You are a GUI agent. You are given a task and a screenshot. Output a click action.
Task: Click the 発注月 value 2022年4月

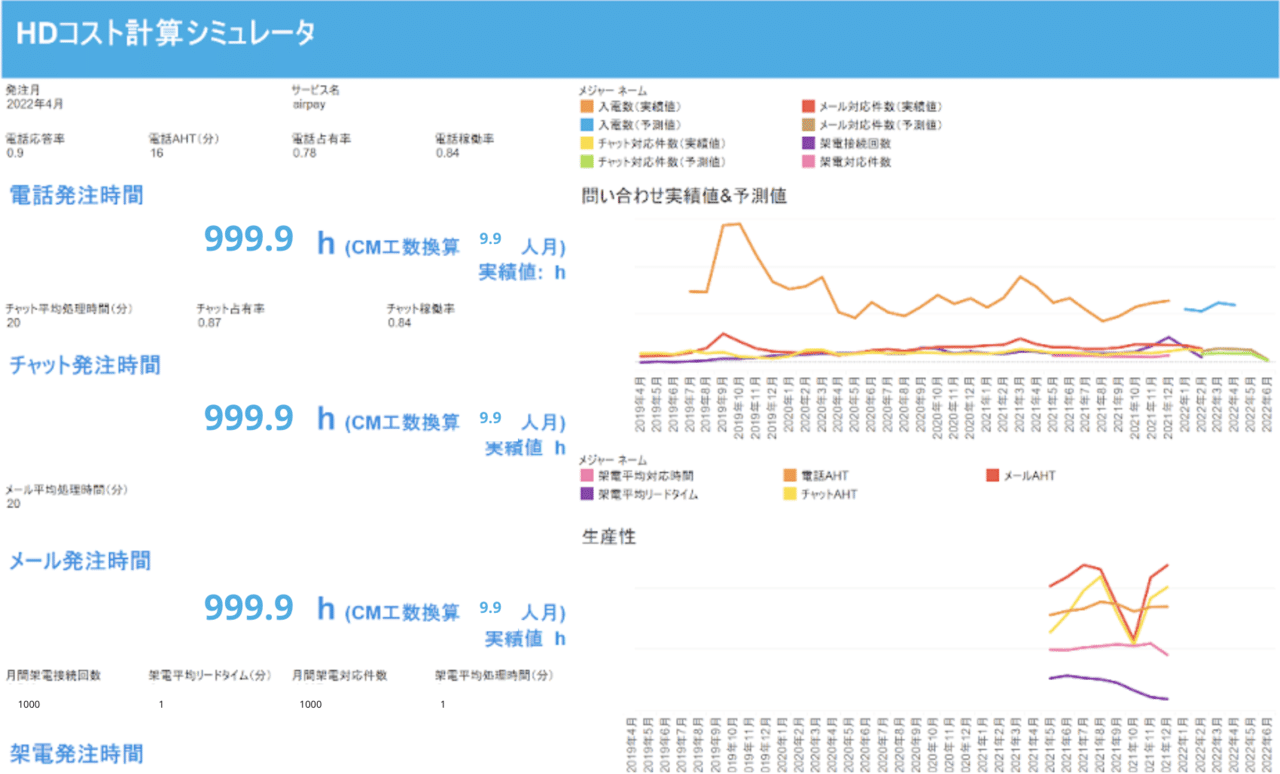(x=34, y=103)
